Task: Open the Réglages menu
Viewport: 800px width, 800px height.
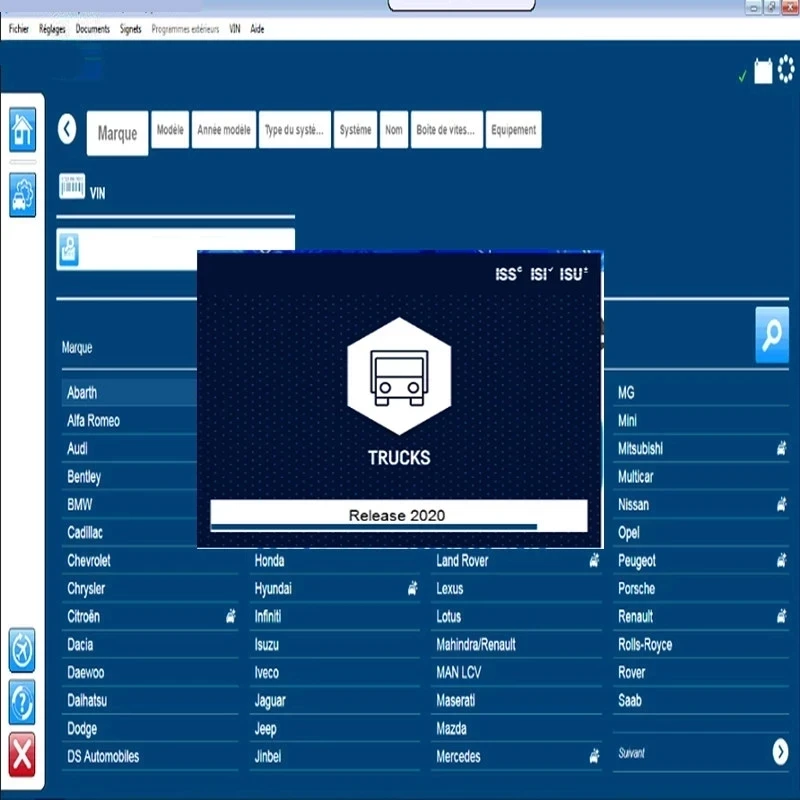Action: click(52, 29)
